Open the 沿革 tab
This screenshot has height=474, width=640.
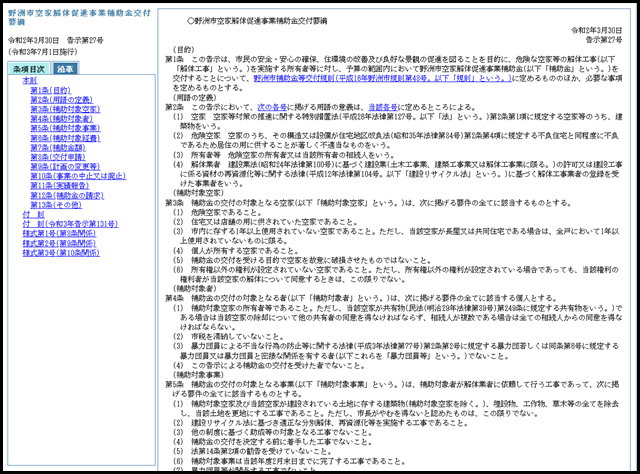click(65, 69)
